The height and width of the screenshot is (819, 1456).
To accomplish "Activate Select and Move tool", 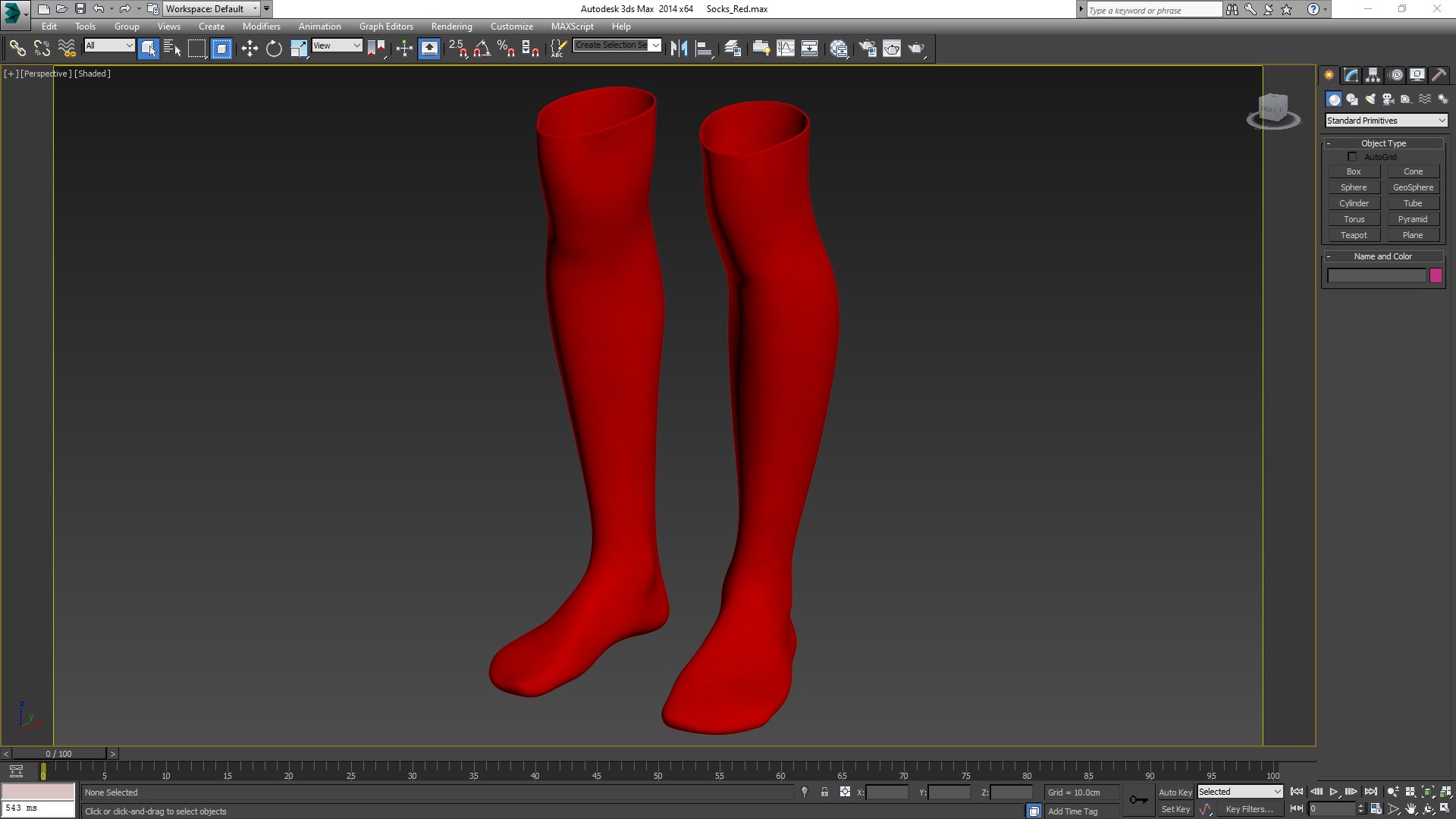I will coord(249,49).
